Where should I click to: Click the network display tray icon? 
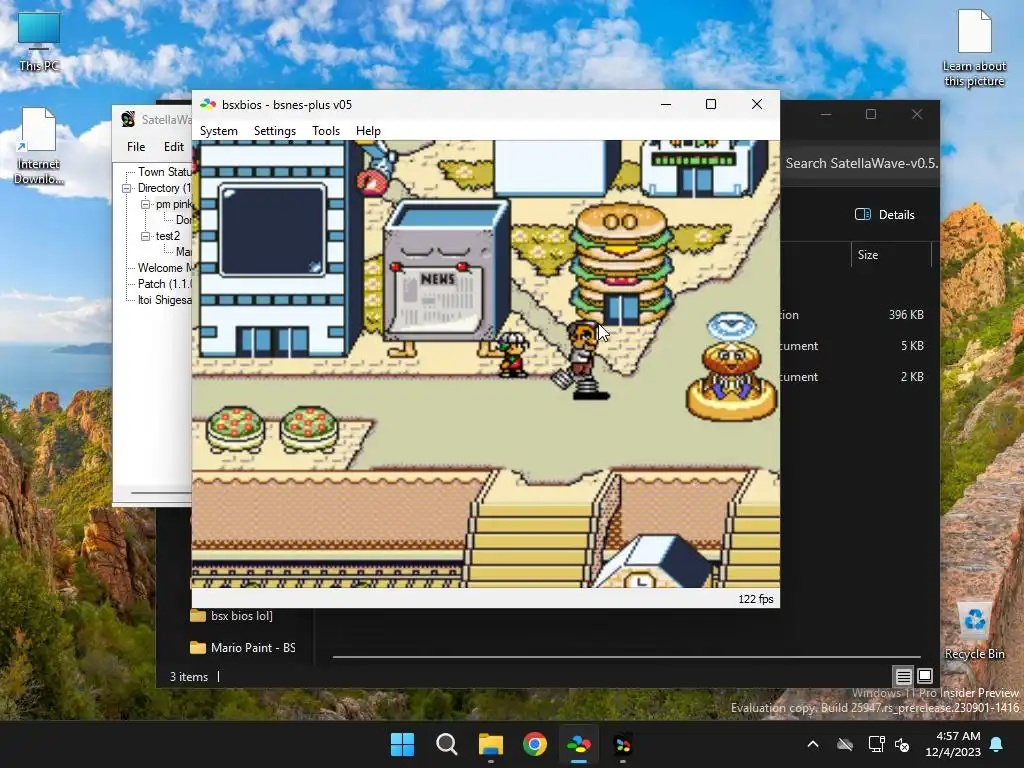876,744
